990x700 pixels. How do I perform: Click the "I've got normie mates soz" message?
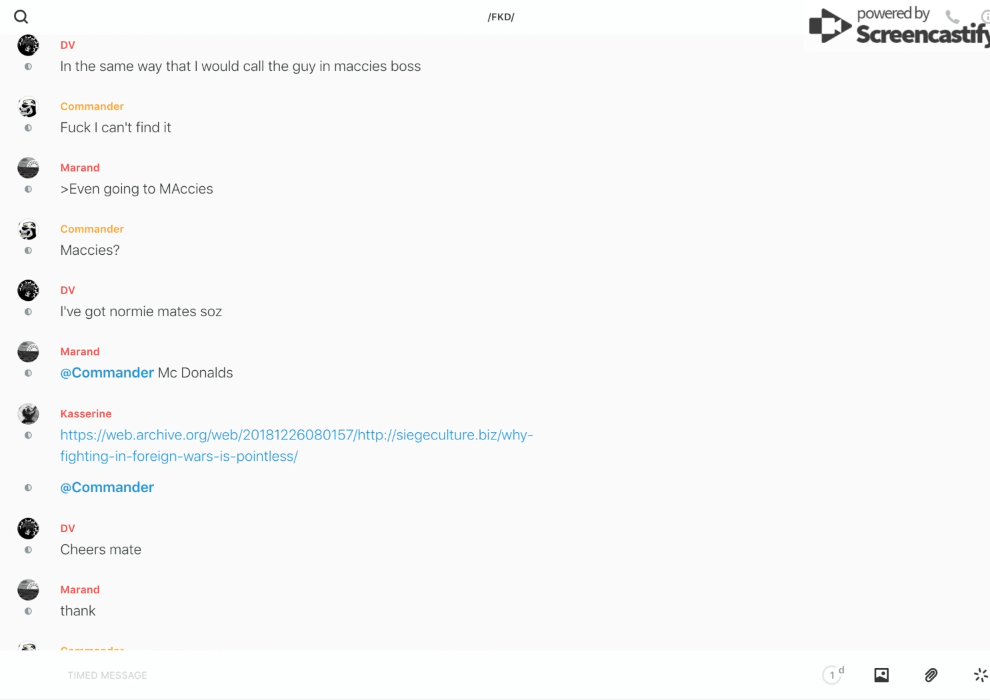tap(141, 312)
